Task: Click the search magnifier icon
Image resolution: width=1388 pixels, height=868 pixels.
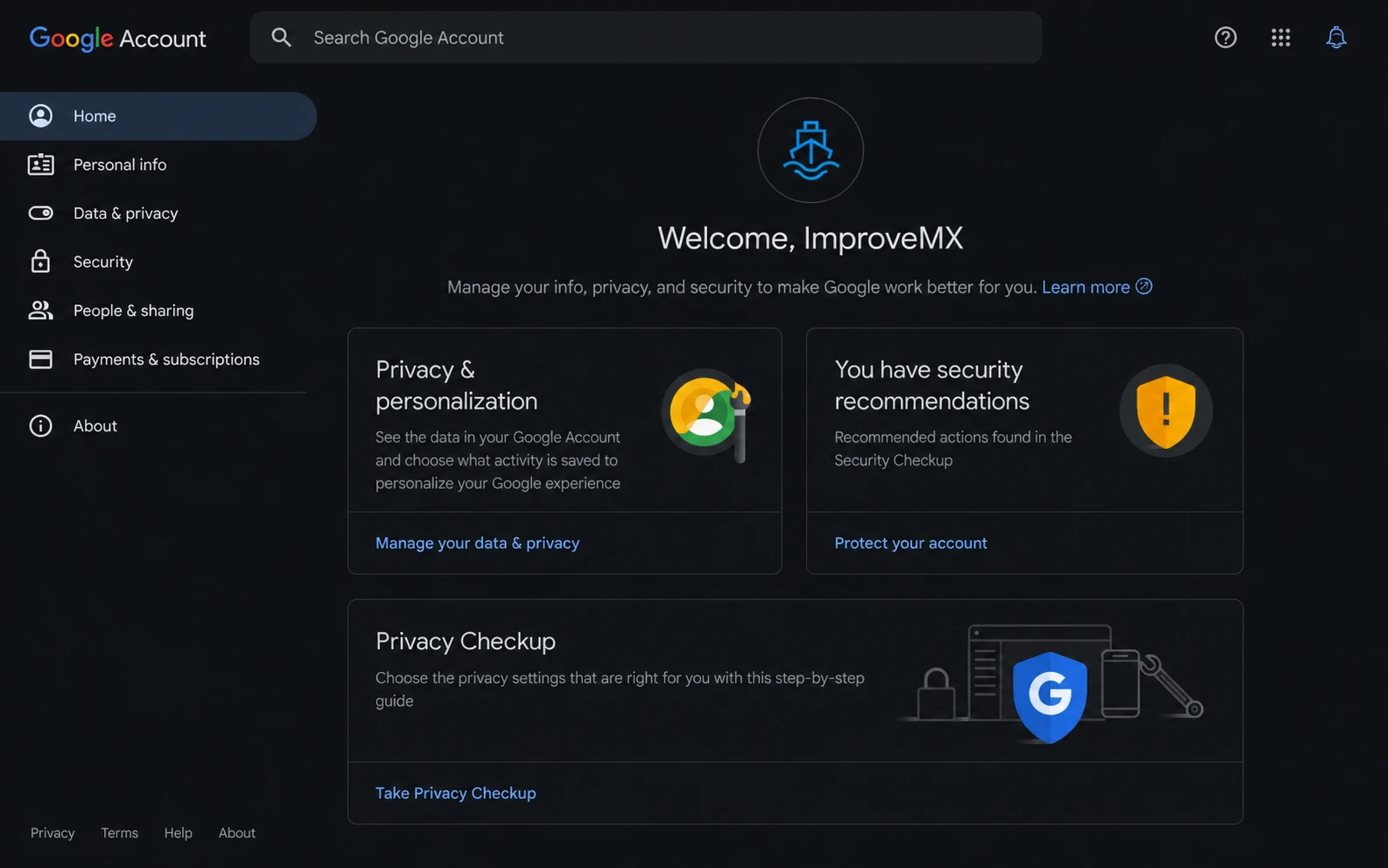Action: (281, 37)
